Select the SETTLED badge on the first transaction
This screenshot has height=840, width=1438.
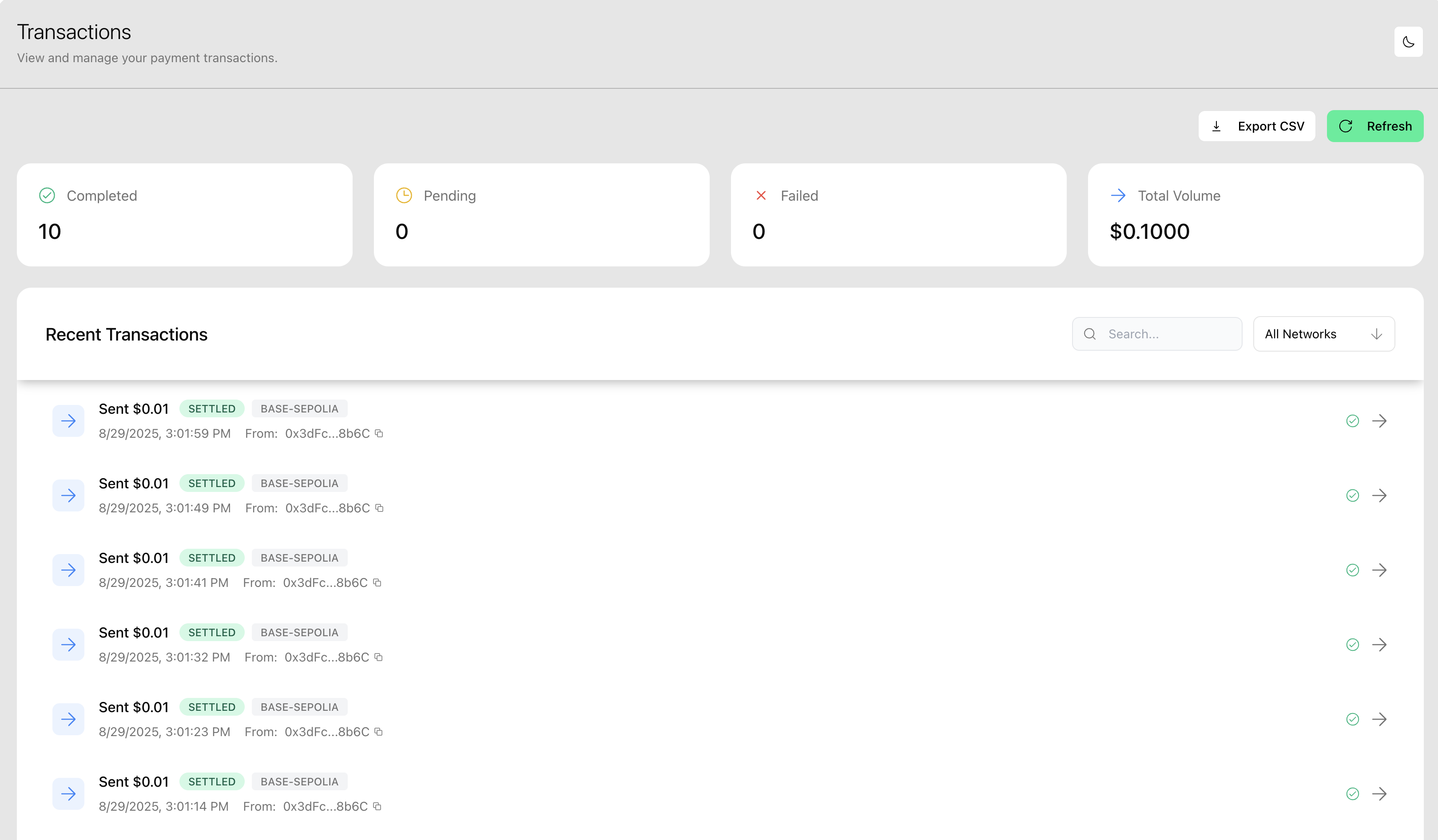212,408
